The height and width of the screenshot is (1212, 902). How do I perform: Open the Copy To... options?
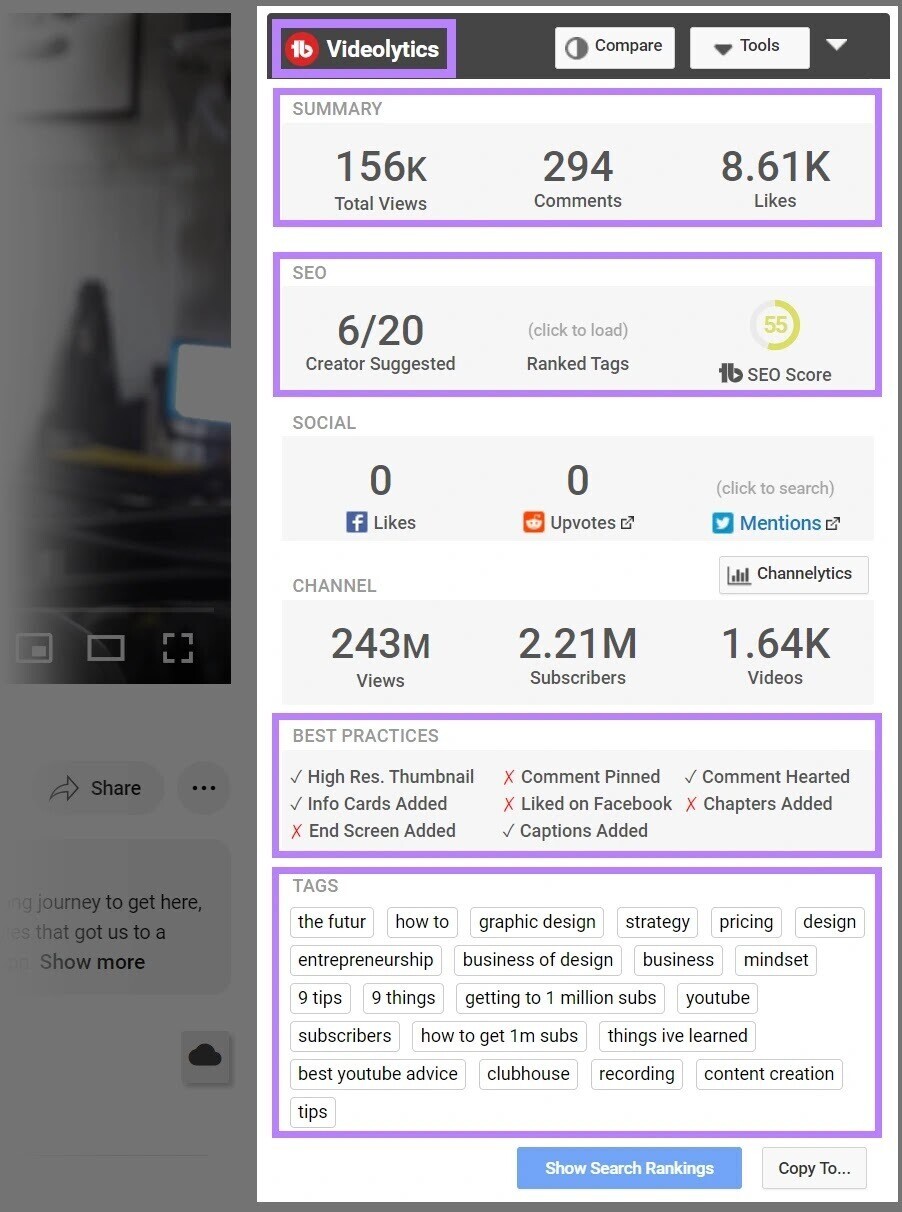814,1168
